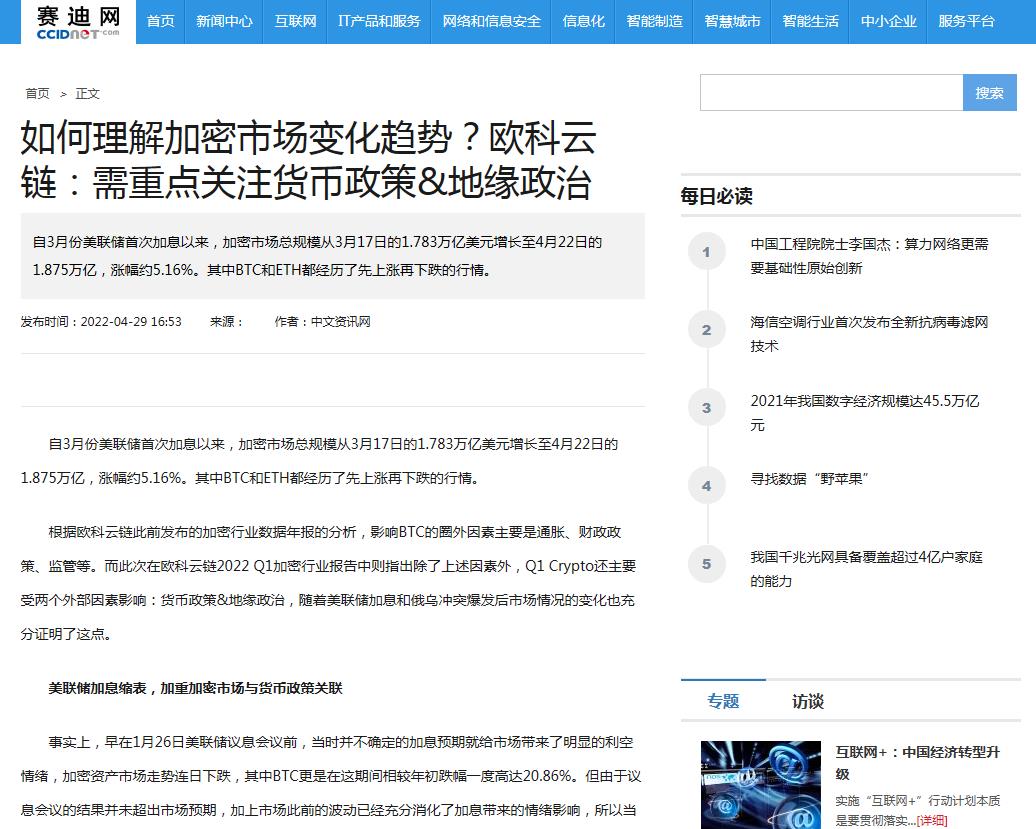Viewport: 1036px width, 829px height.
Task: Click the CCIDnet site logo
Action: 78,22
